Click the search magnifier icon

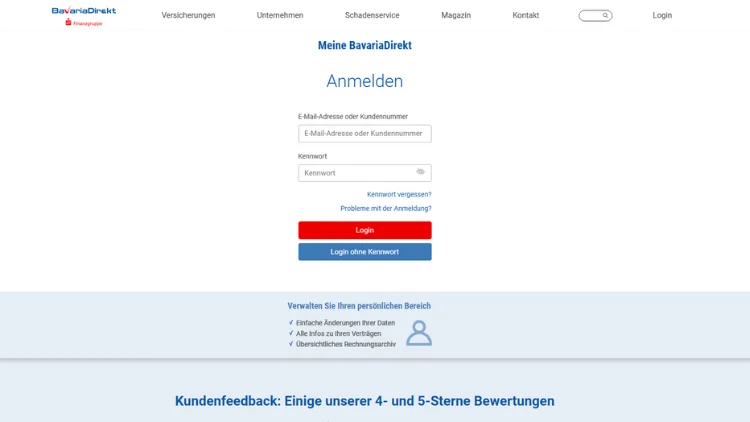click(x=605, y=15)
